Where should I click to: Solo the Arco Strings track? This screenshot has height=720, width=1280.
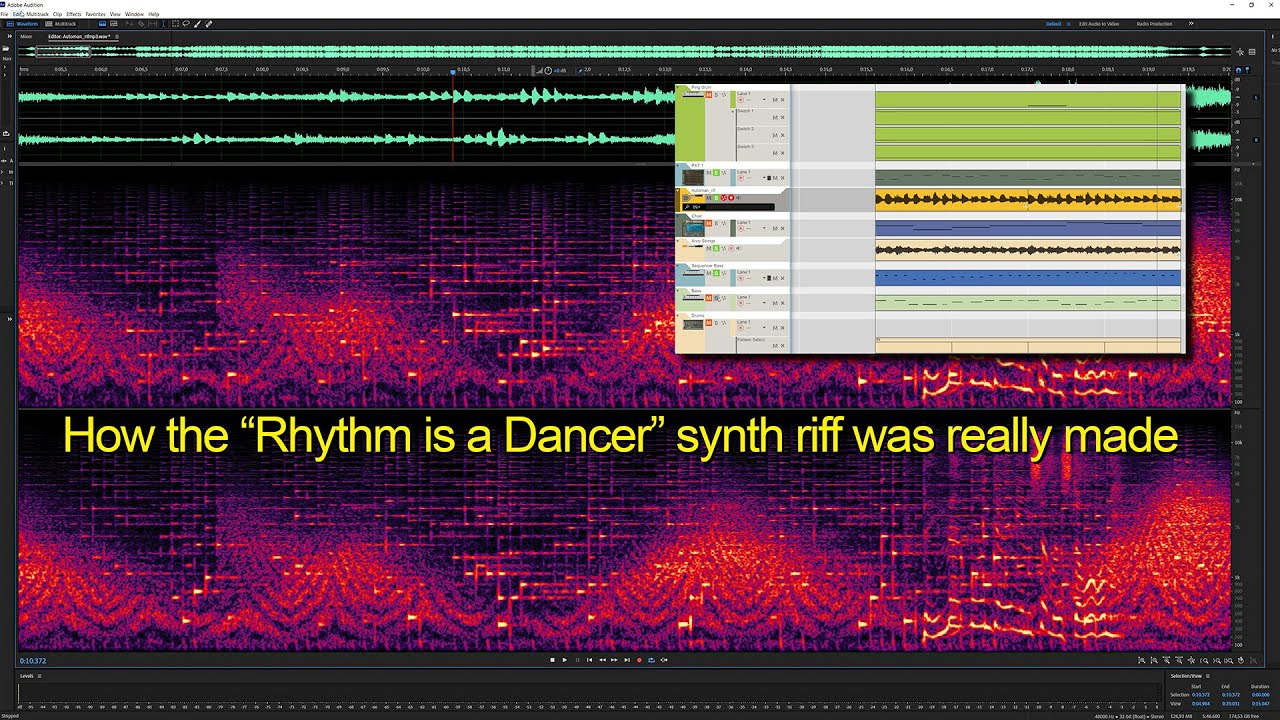(716, 248)
